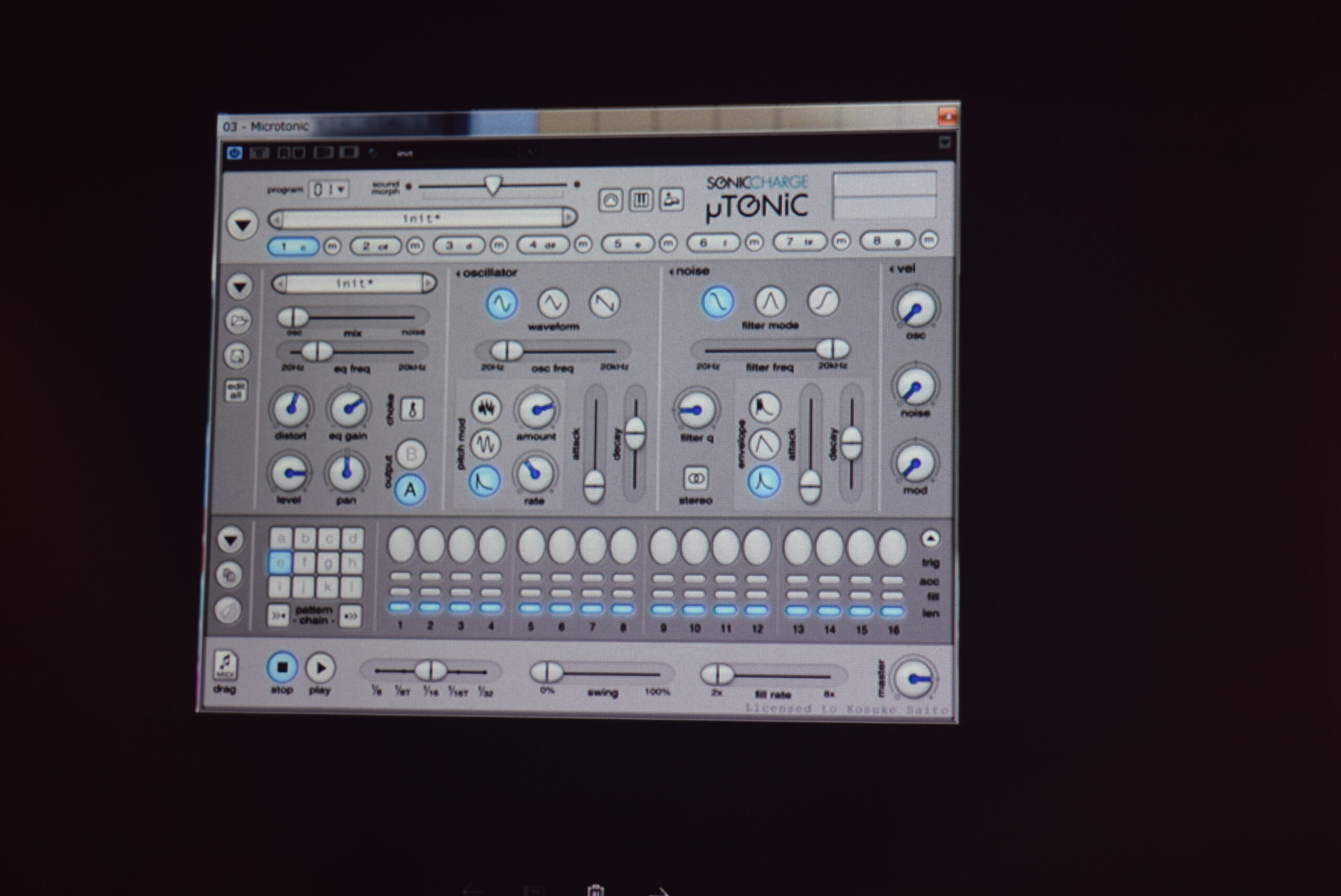Mute drum channel 8
Image resolution: width=1341 pixels, height=896 pixels.
click(x=929, y=240)
